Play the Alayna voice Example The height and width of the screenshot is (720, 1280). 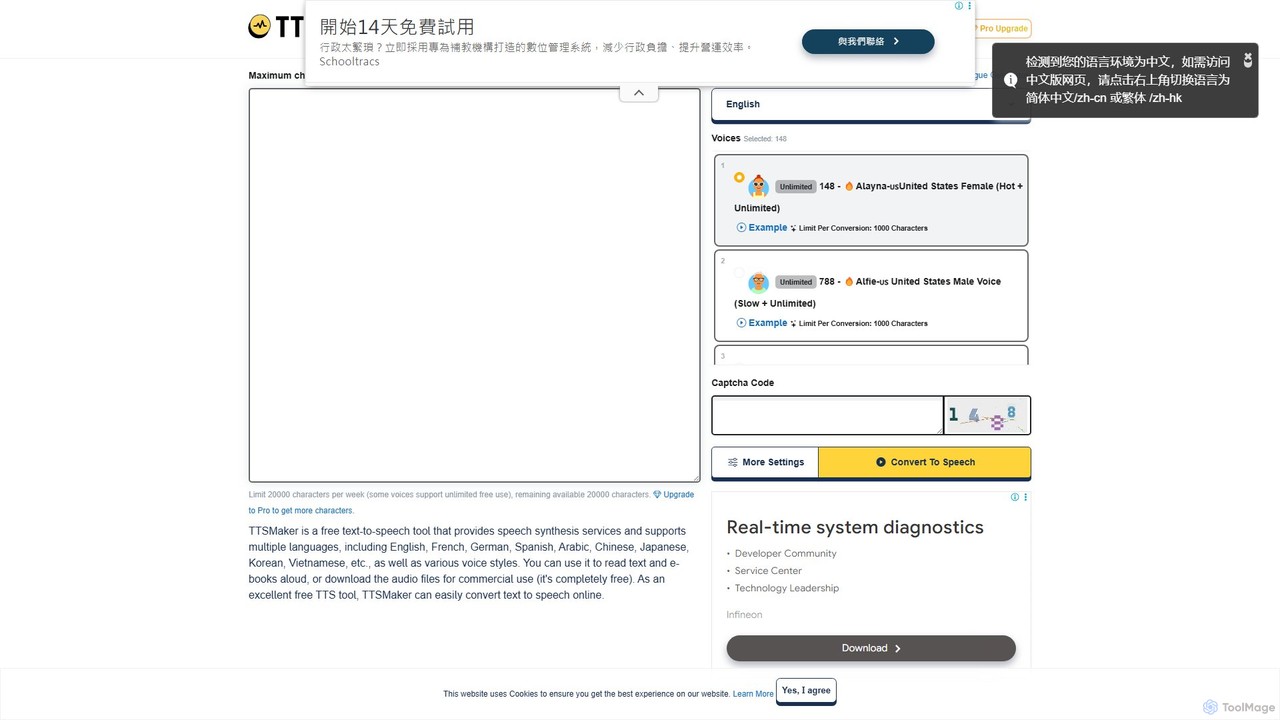[762, 228]
